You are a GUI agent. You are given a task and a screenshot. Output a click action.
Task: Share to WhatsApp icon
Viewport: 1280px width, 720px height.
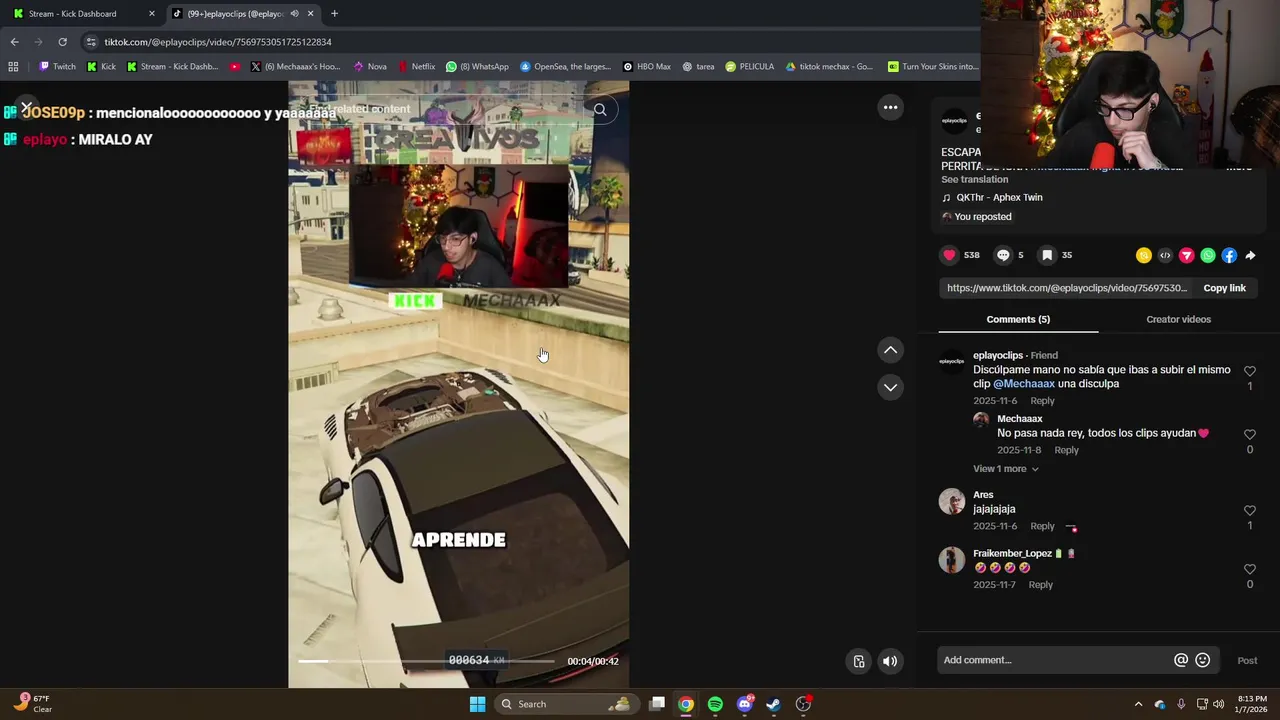(1208, 256)
